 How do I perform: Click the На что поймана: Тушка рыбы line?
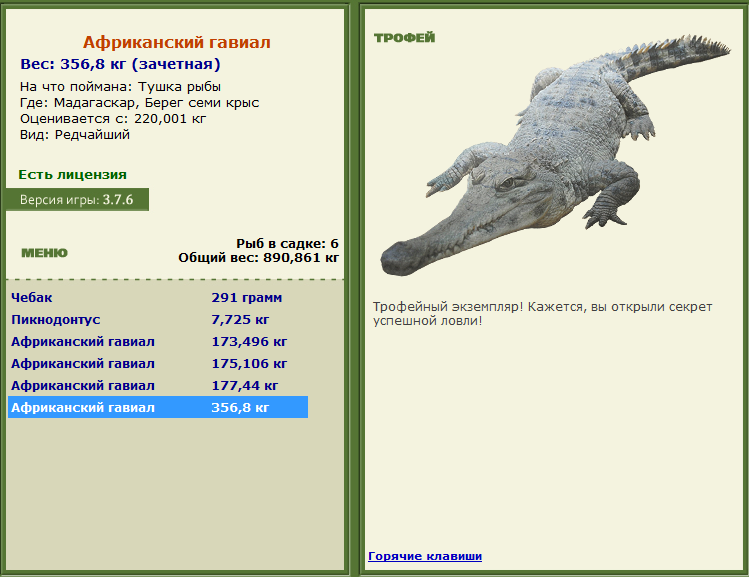(x=120, y=87)
